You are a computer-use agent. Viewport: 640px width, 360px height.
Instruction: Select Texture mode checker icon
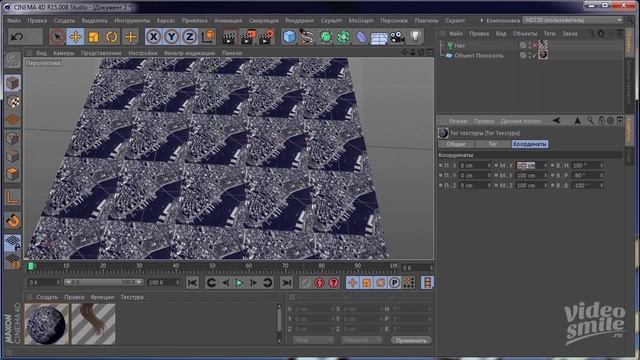pos(13,101)
